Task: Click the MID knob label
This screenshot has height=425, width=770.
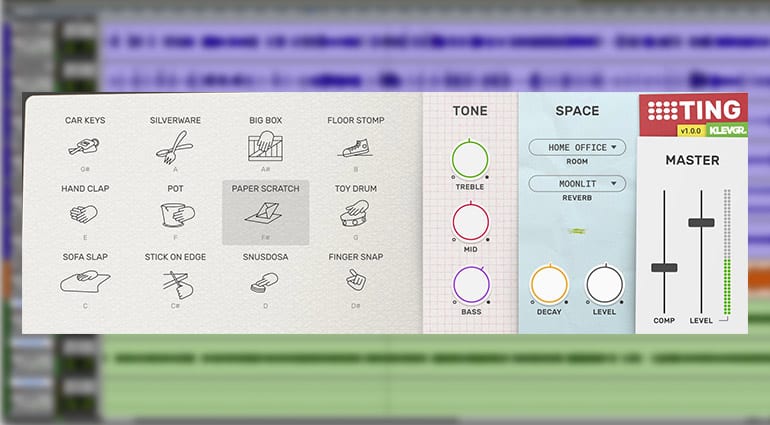Action: [x=470, y=250]
